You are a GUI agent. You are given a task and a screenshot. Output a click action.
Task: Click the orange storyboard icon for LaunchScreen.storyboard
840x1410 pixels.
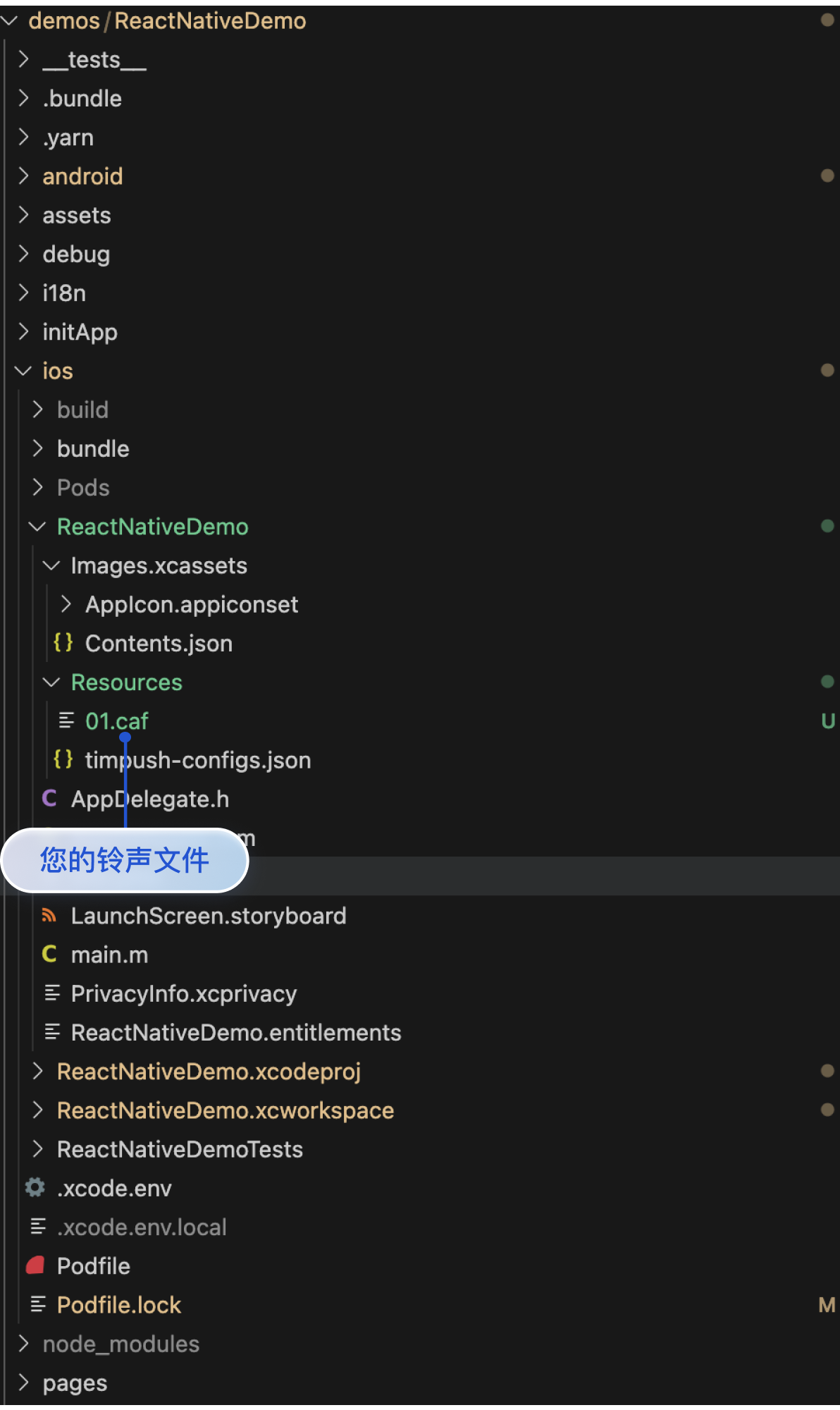click(x=49, y=916)
